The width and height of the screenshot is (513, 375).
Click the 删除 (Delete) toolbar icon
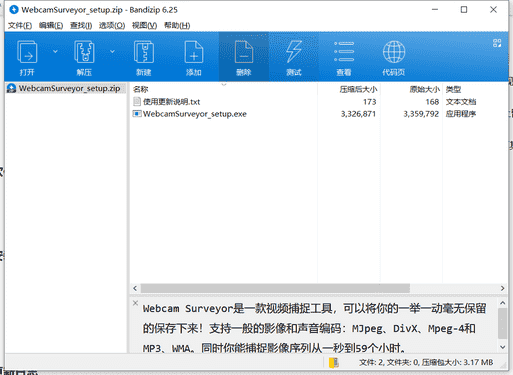coord(244,52)
